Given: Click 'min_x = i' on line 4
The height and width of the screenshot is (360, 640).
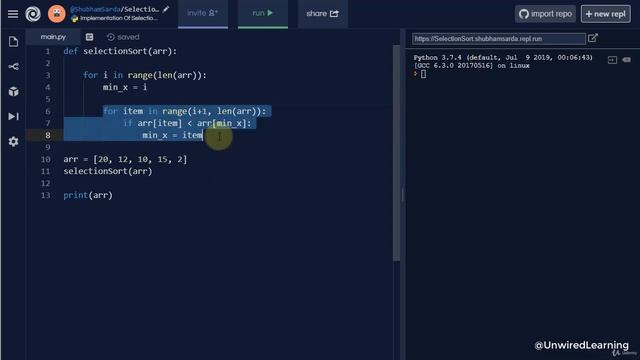Looking at the screenshot, I should pos(125,87).
